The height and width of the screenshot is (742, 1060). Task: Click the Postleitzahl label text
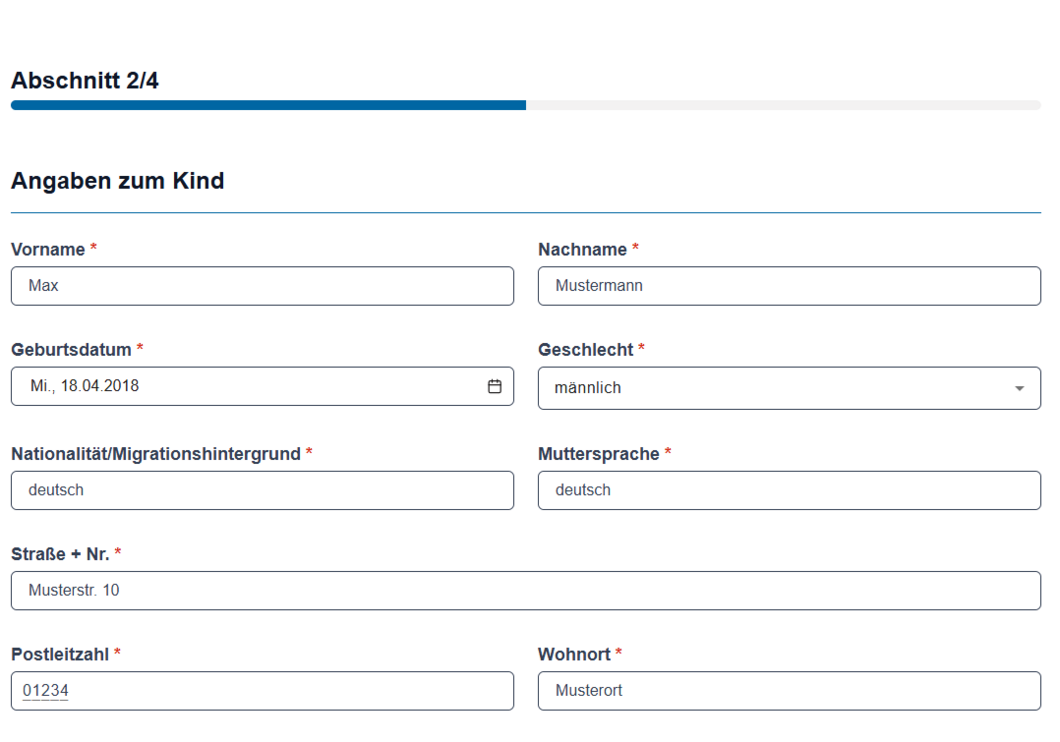click(59, 654)
